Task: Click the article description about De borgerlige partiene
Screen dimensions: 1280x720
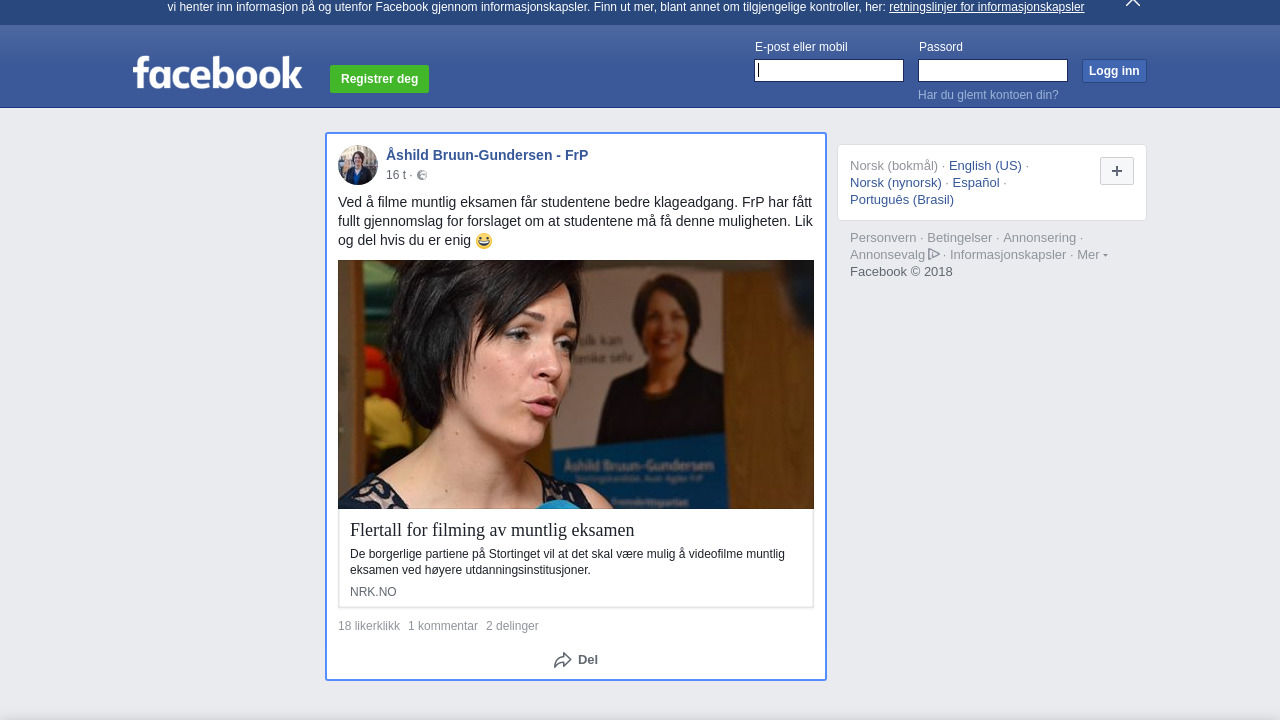Action: pyautogui.click(x=568, y=562)
